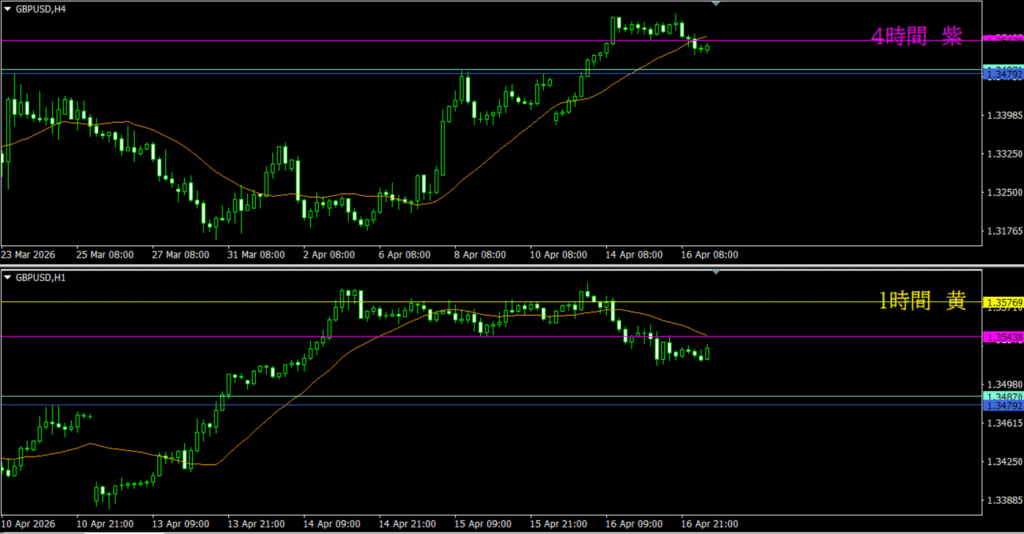Click the 1.34980 level on H1 price scale
Screen dimensions: 1024x534
click(x=1003, y=385)
